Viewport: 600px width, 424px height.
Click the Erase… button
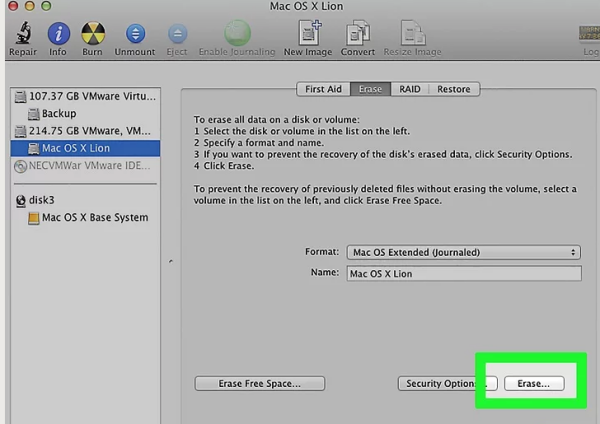point(534,383)
